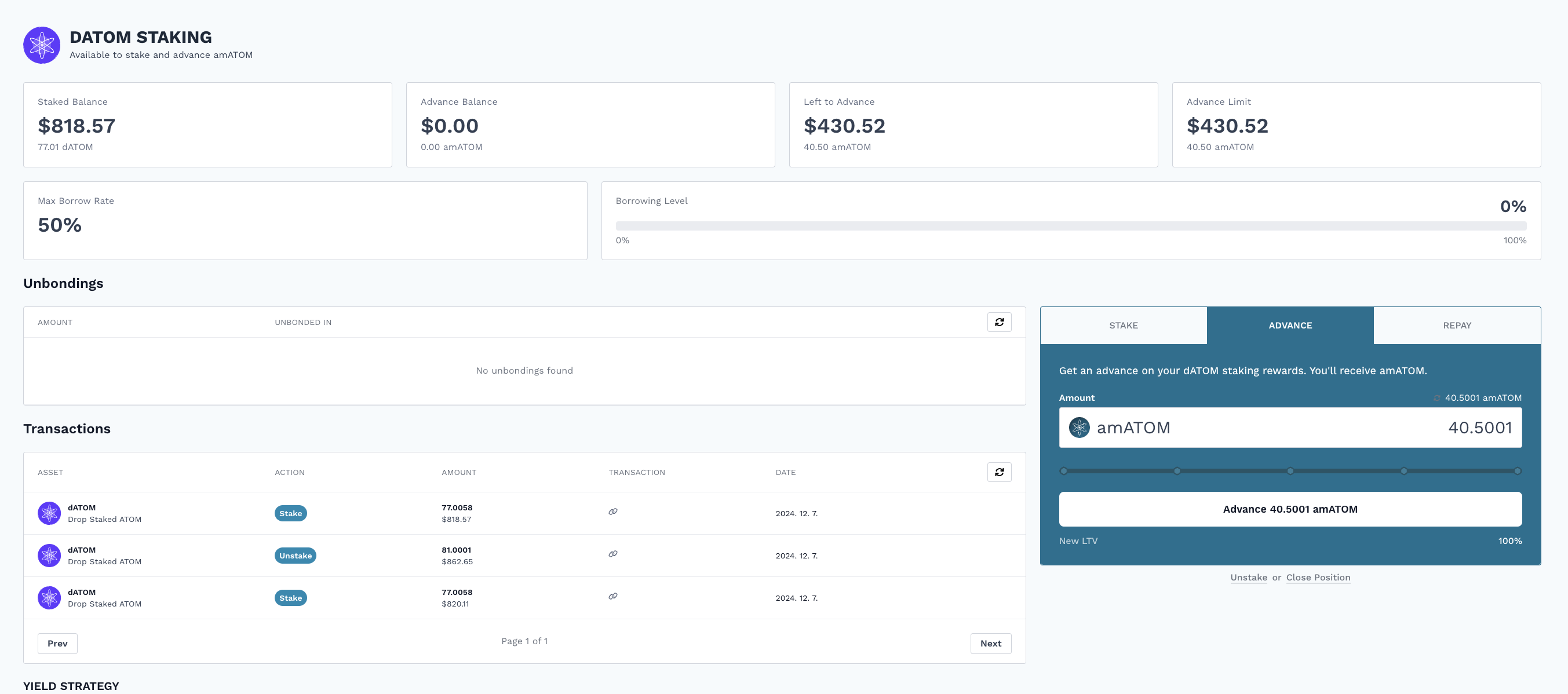Click dATOM icon in Unstake transaction row
This screenshot has width=1568, height=694.
(49, 555)
